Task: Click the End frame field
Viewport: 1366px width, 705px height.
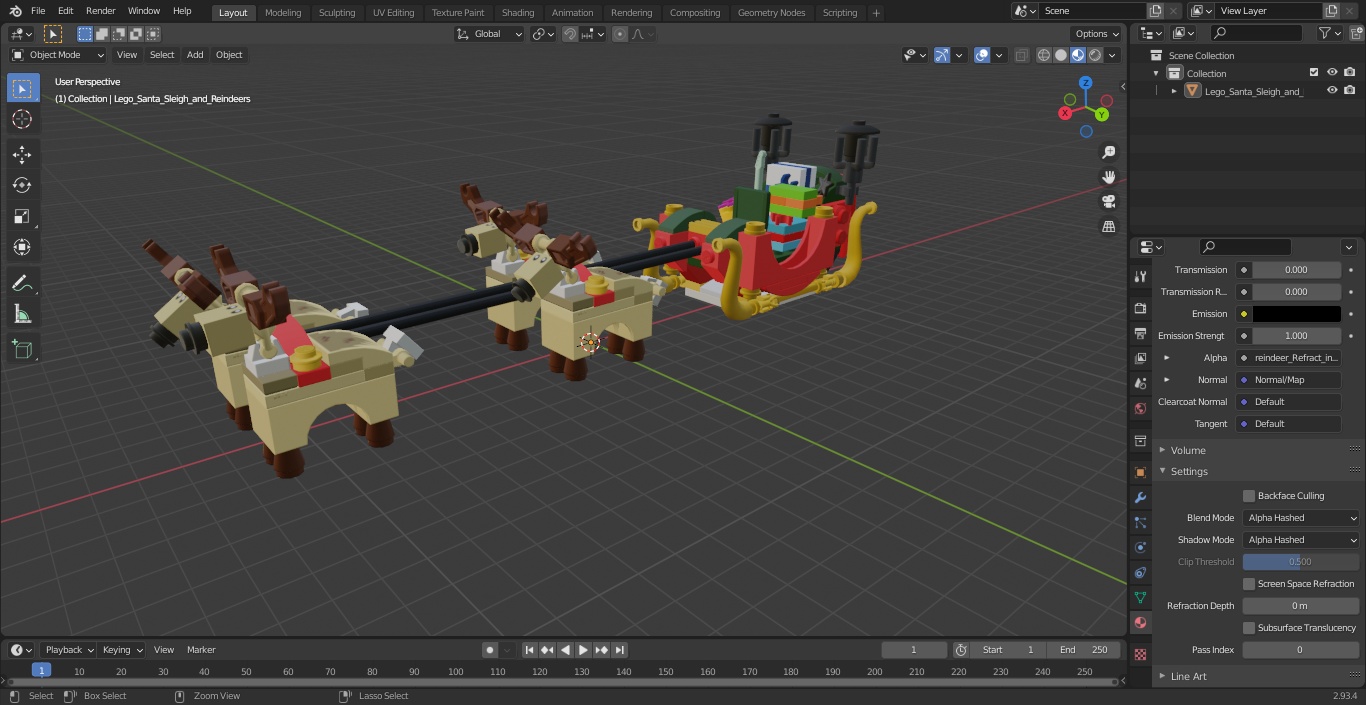Action: (x=1085, y=650)
